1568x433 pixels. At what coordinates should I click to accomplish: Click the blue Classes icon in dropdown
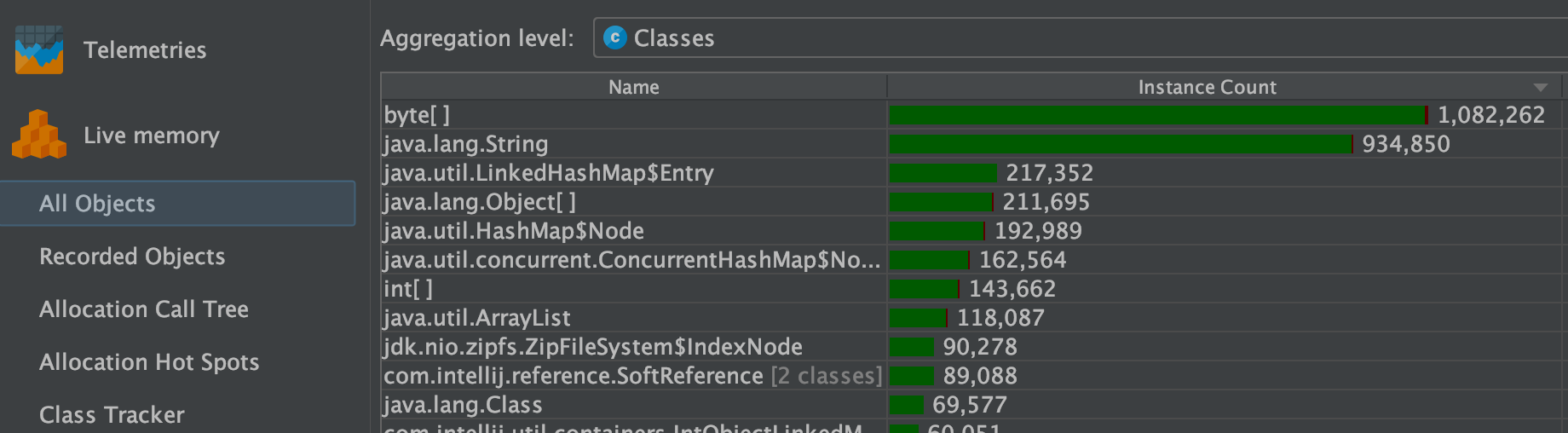click(x=614, y=38)
